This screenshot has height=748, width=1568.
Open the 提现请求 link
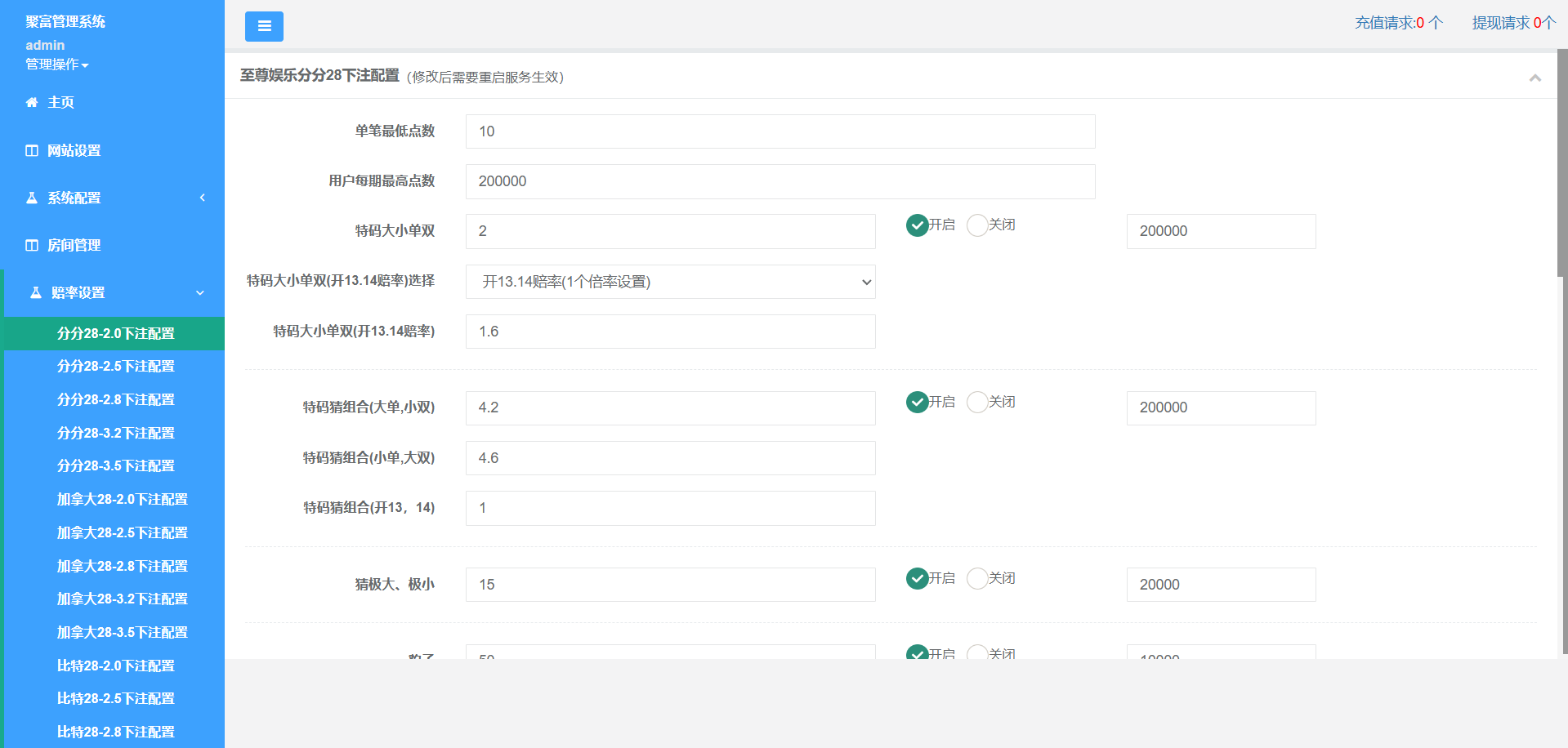pyautogui.click(x=1512, y=23)
